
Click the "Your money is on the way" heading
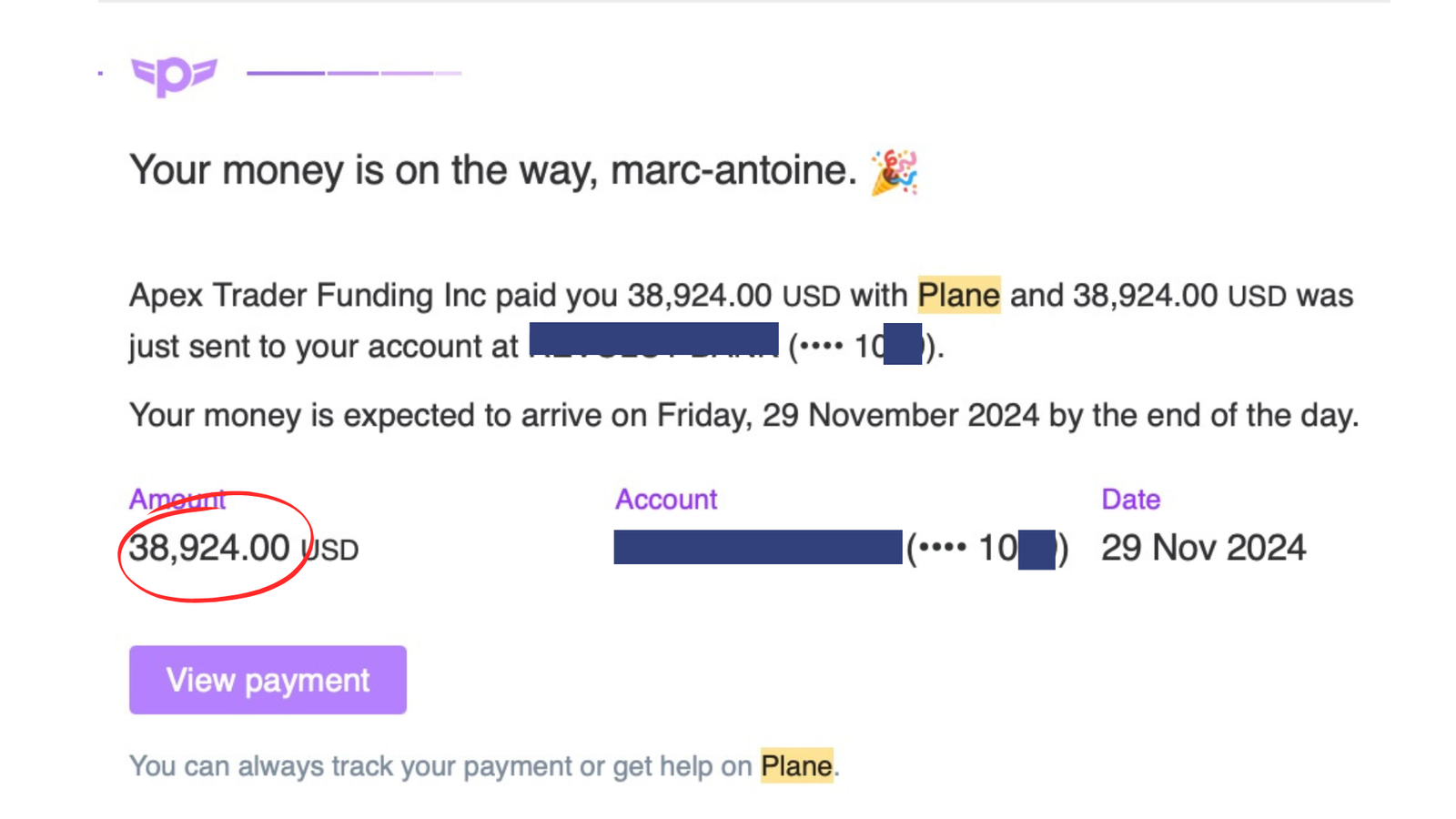point(492,170)
